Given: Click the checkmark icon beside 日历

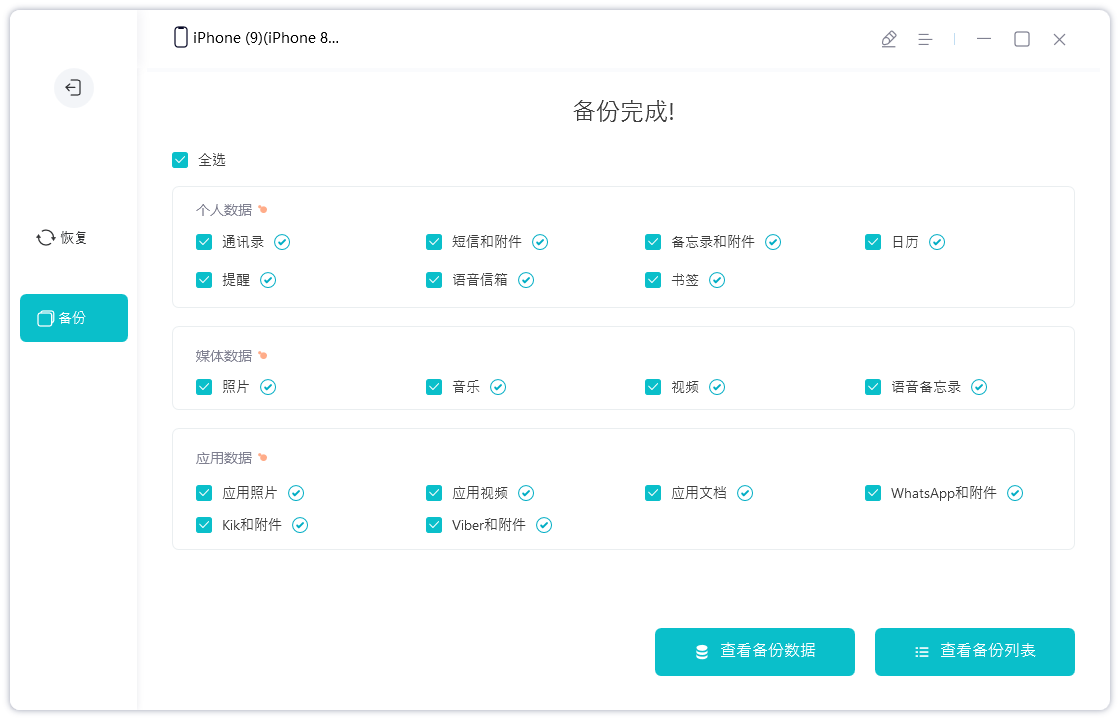Looking at the screenshot, I should pos(937,242).
